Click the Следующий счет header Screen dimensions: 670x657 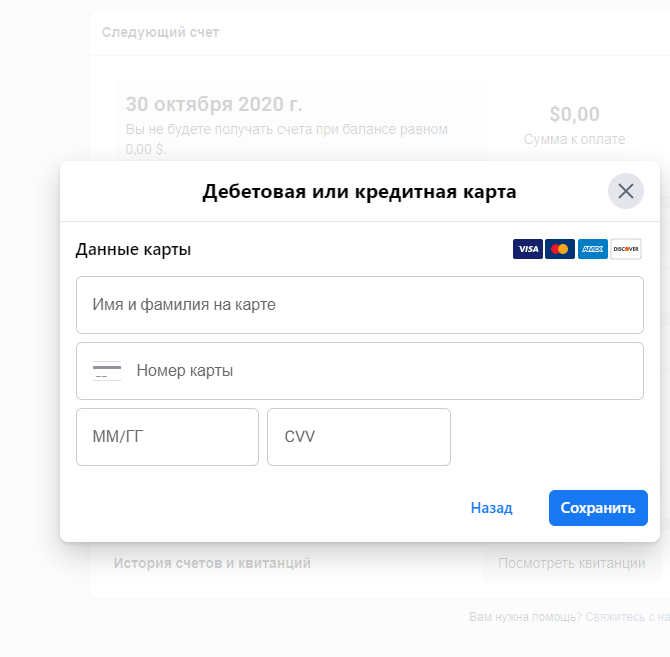click(x=160, y=33)
